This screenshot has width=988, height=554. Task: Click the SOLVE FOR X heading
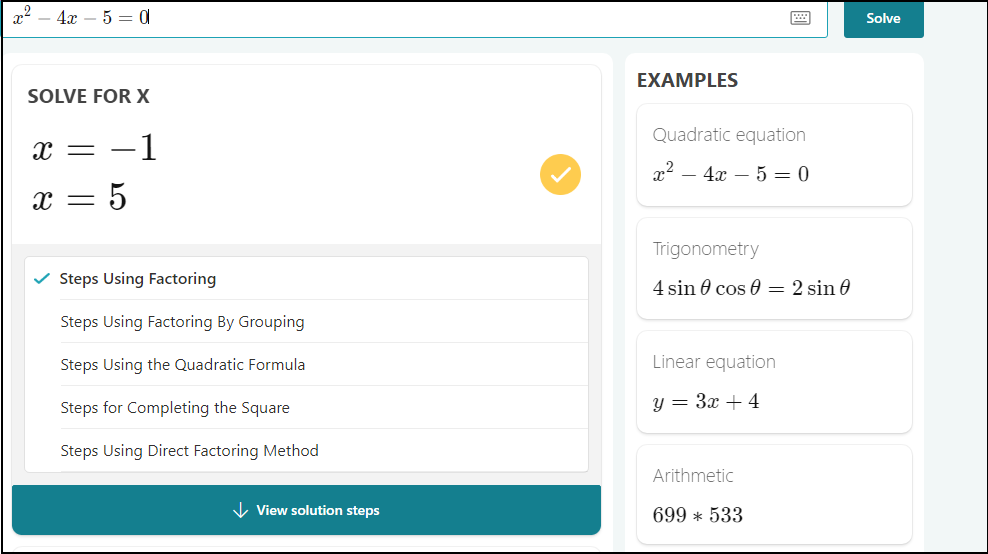tap(89, 97)
